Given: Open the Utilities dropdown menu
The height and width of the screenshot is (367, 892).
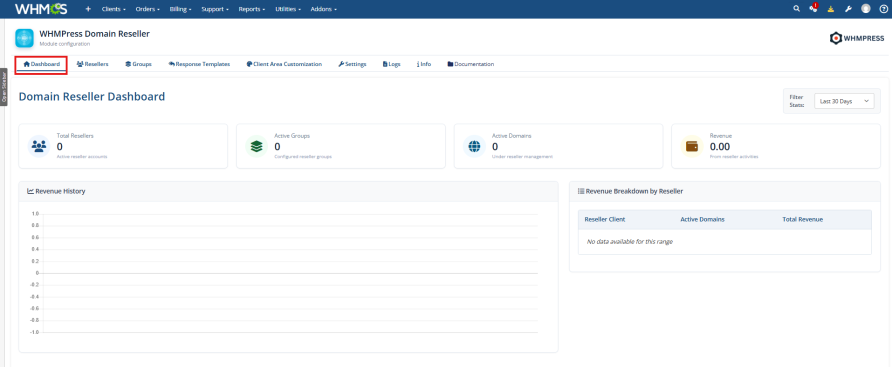Looking at the screenshot, I should [288, 9].
